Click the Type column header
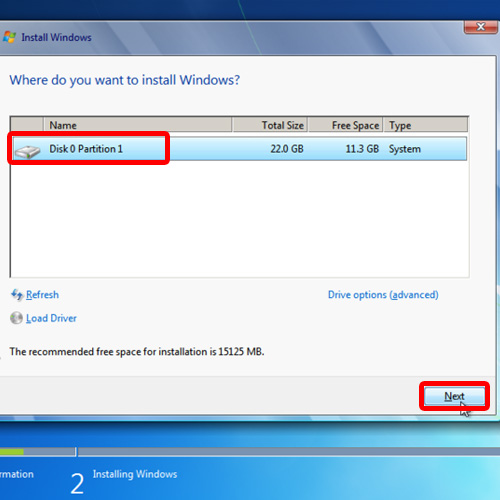The height and width of the screenshot is (500, 500). [426, 125]
